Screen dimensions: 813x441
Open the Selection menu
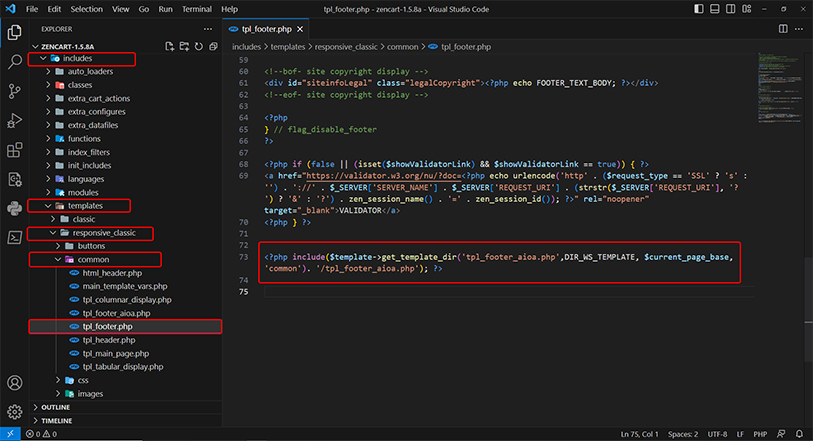coord(87,9)
